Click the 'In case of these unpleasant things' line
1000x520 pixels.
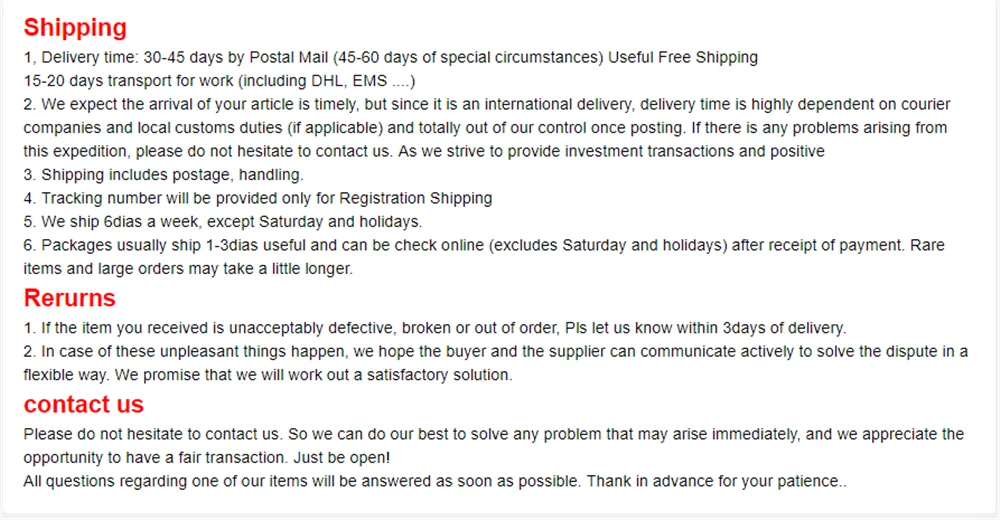[x=496, y=352]
